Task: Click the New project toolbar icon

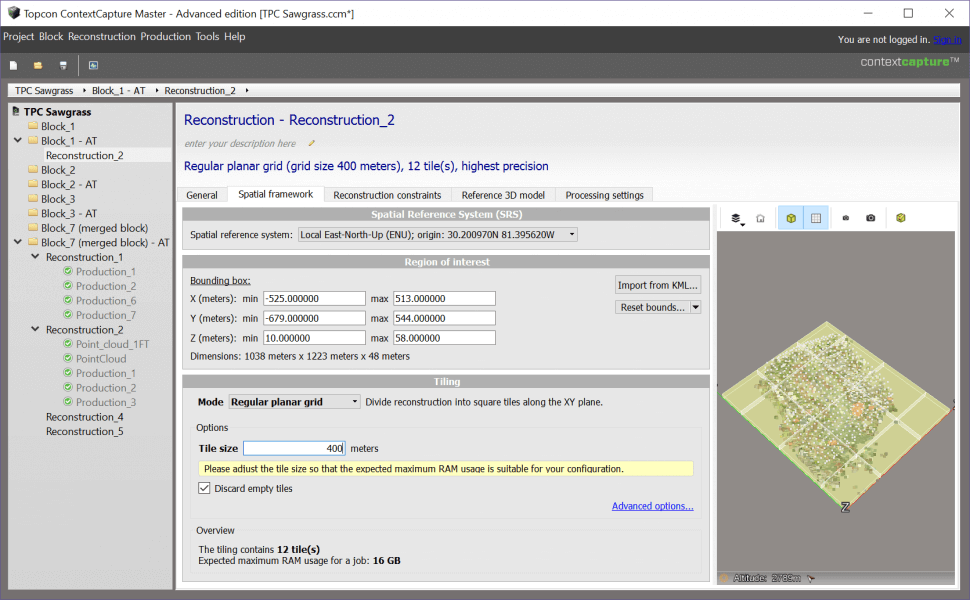Action: pyautogui.click(x=14, y=66)
